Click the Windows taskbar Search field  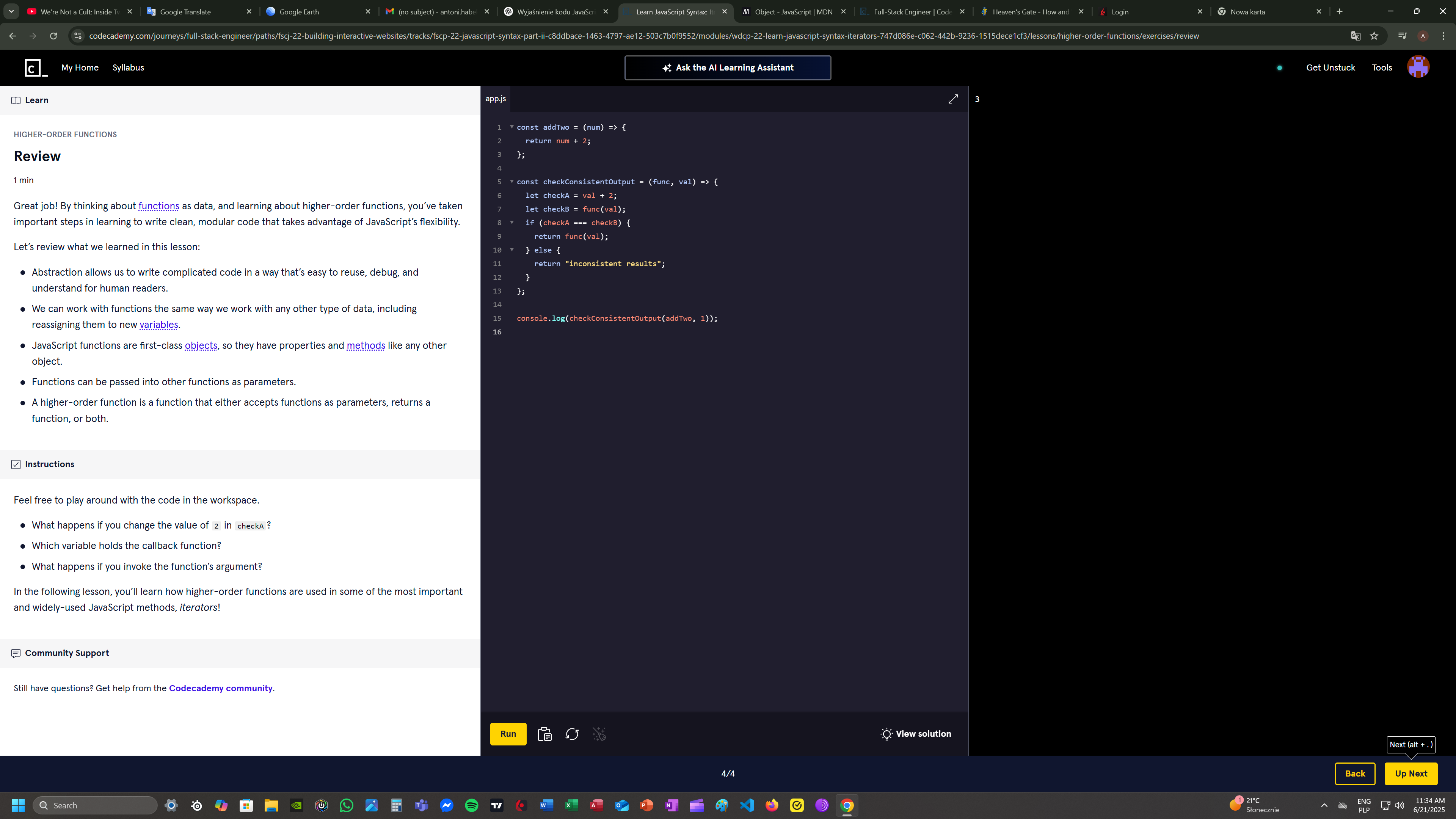(95, 805)
